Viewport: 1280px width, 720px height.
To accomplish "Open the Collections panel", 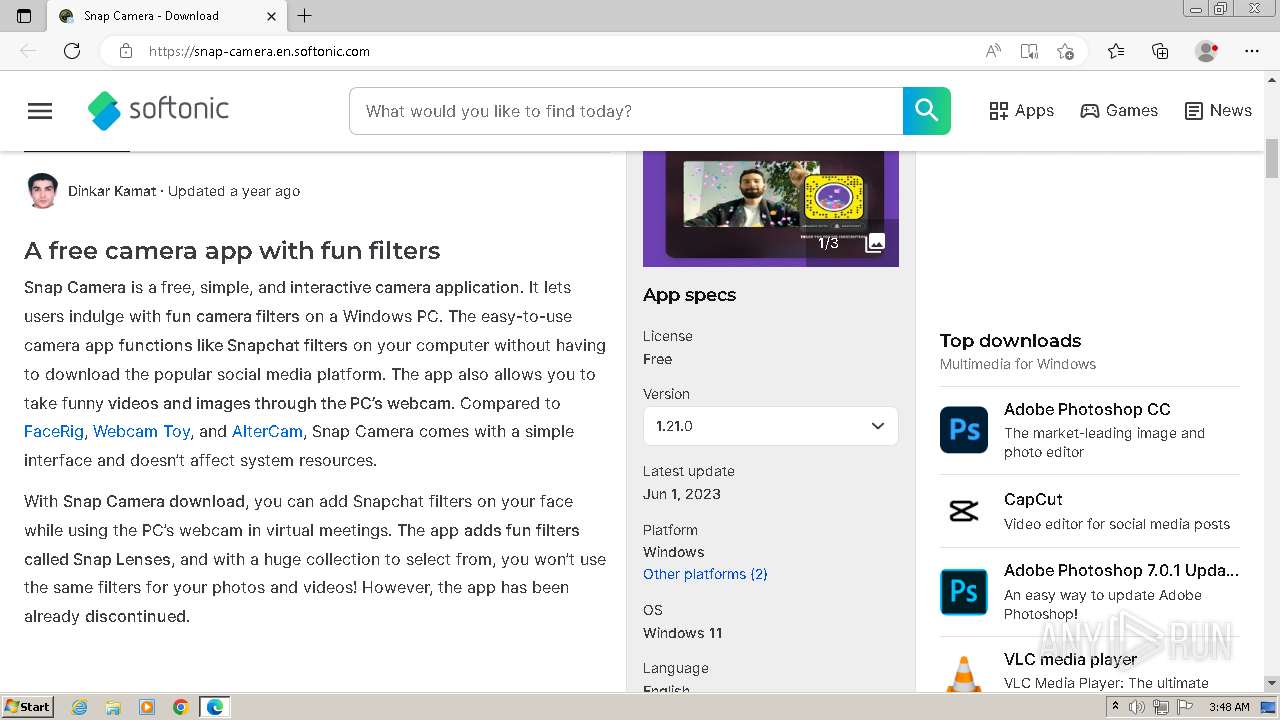I will pyautogui.click(x=1160, y=51).
